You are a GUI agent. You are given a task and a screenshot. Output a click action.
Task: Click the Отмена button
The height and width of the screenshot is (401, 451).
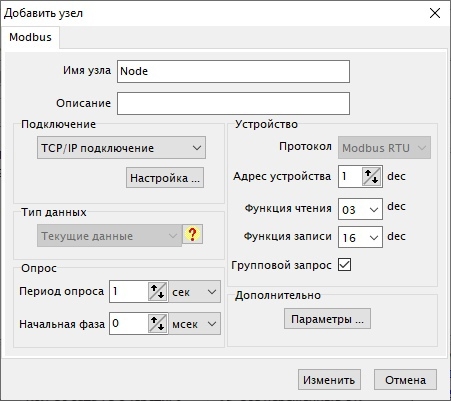pyautogui.click(x=405, y=380)
